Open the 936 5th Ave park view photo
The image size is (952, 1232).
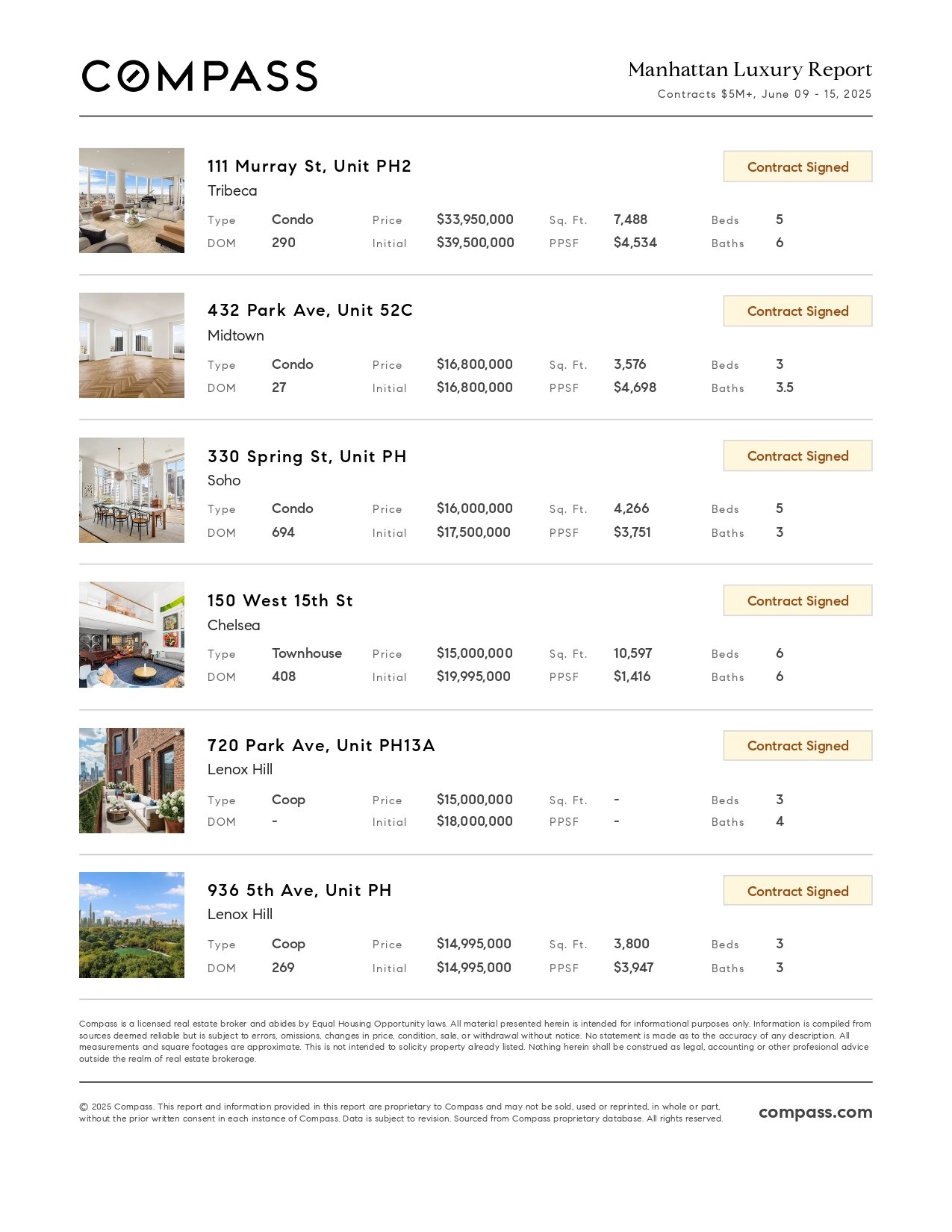point(131,925)
